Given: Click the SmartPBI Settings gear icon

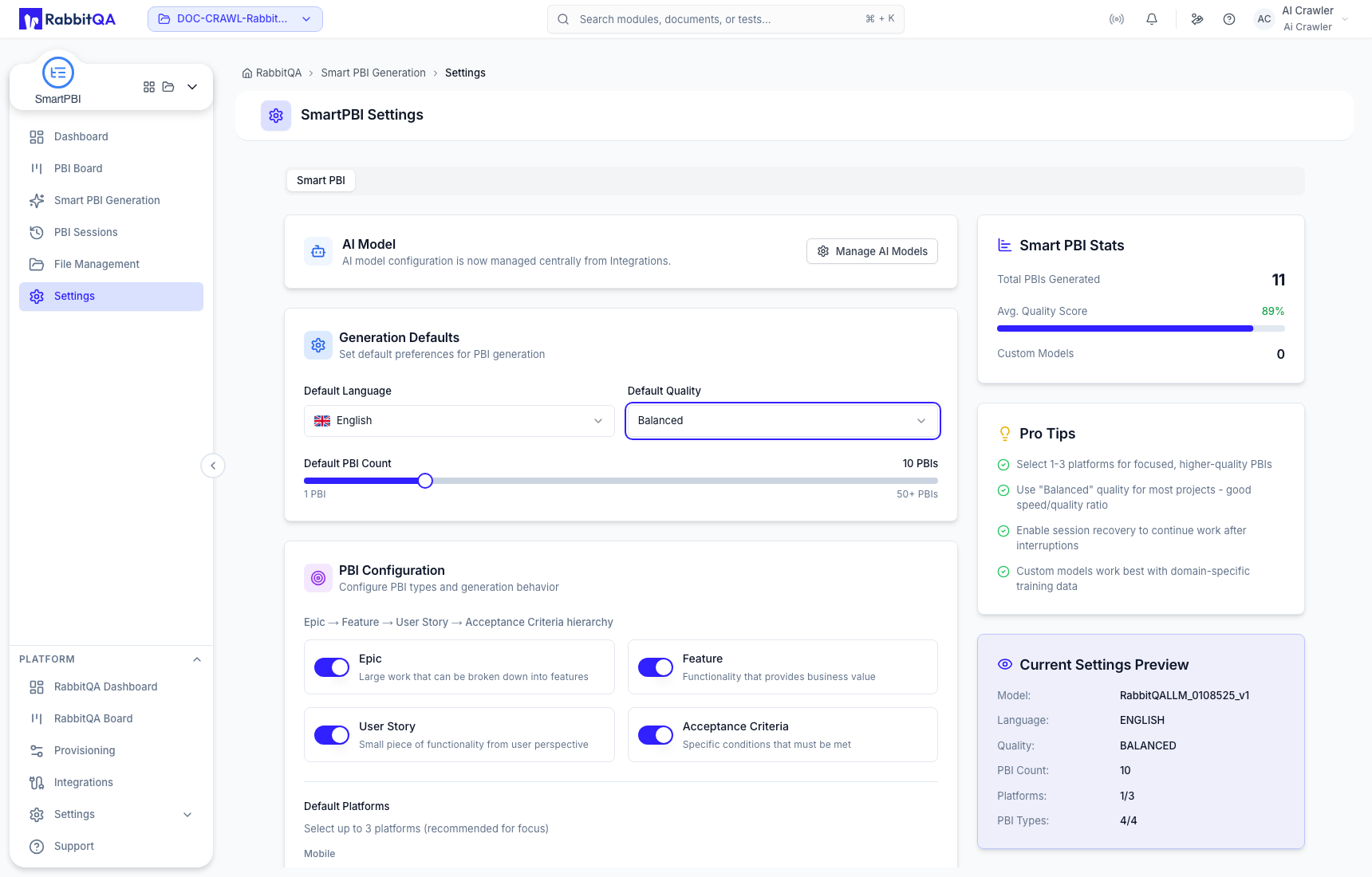Looking at the screenshot, I should [x=276, y=116].
